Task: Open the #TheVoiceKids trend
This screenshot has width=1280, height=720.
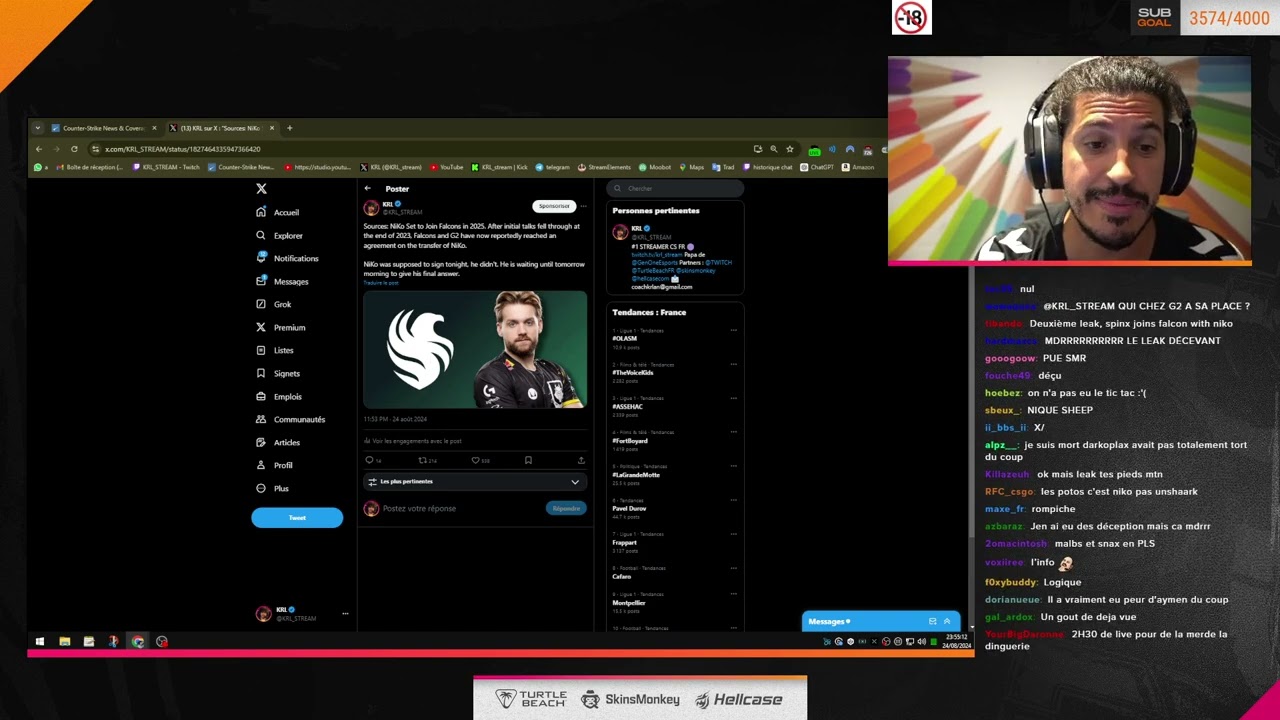Action: click(x=633, y=372)
